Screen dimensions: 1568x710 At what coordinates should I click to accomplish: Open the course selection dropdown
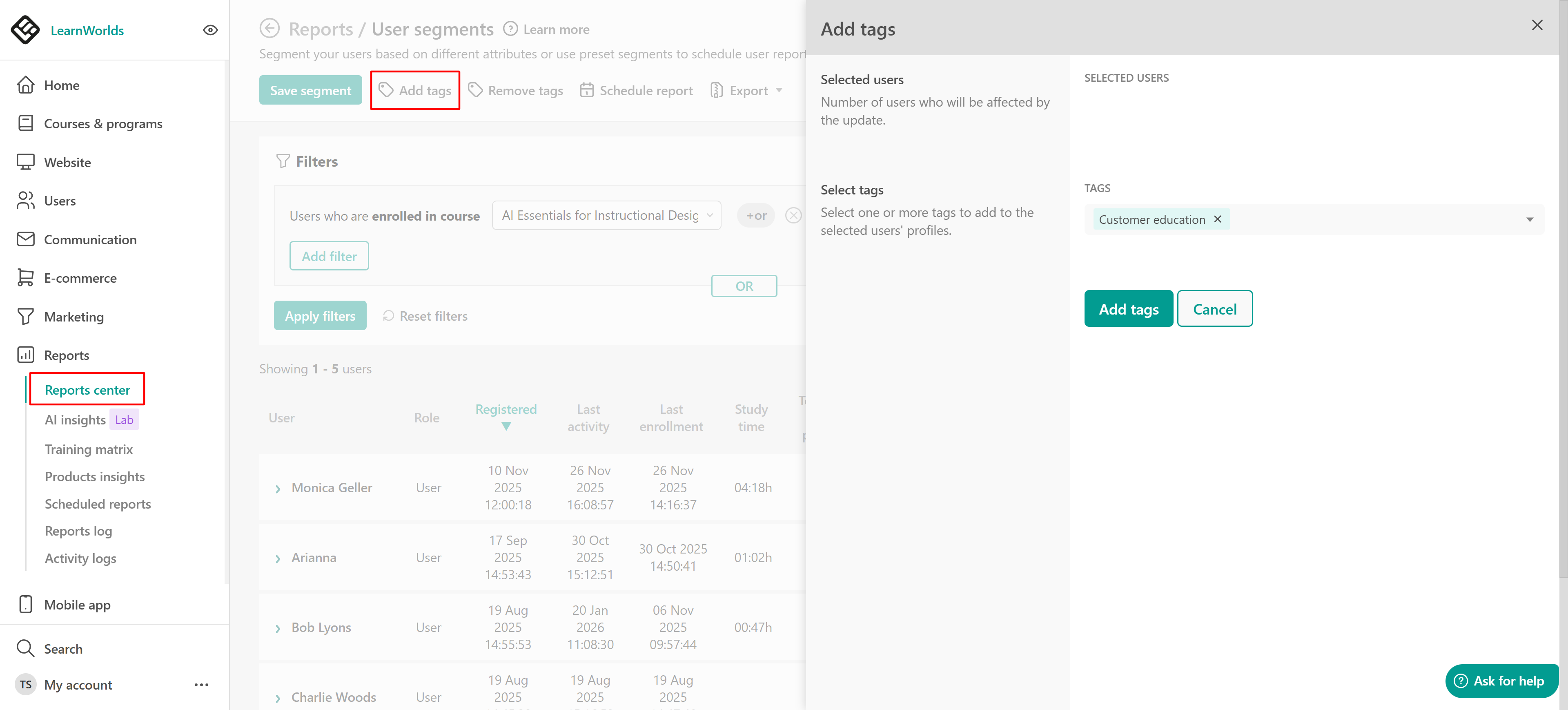pyautogui.click(x=606, y=216)
